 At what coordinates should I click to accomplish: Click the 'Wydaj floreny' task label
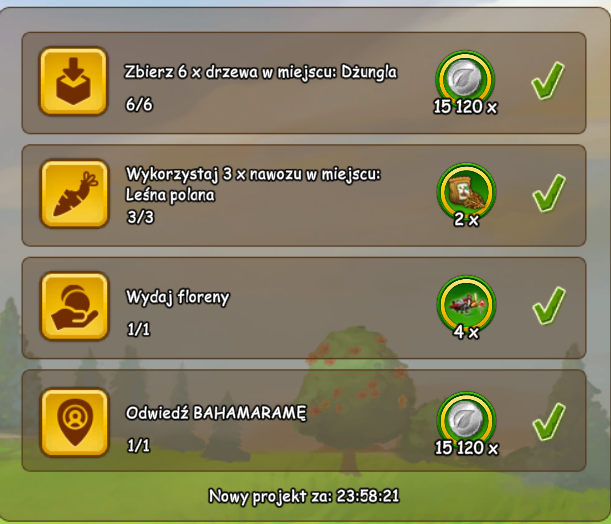(178, 297)
